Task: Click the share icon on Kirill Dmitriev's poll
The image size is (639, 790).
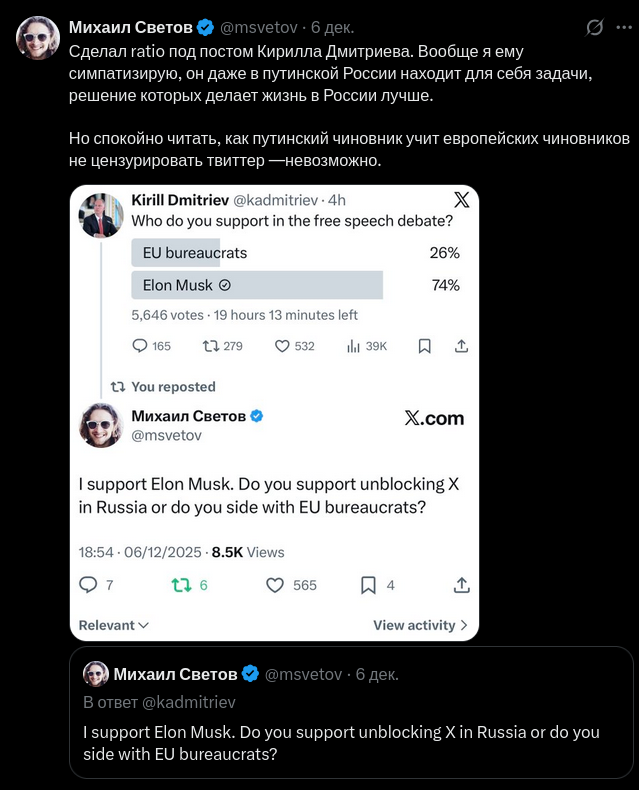Action: (x=461, y=346)
